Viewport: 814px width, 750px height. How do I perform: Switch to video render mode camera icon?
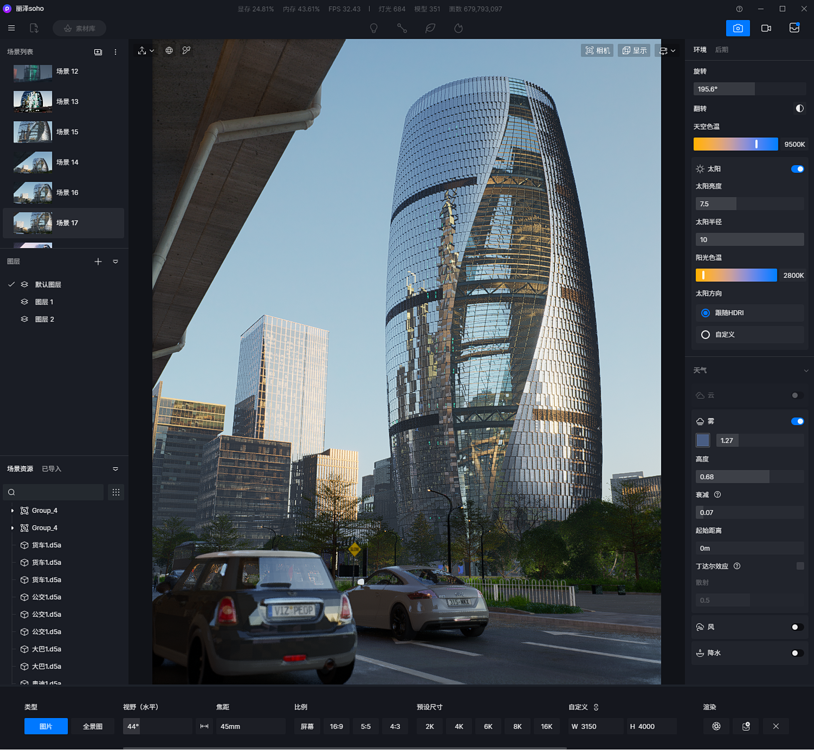pos(766,28)
